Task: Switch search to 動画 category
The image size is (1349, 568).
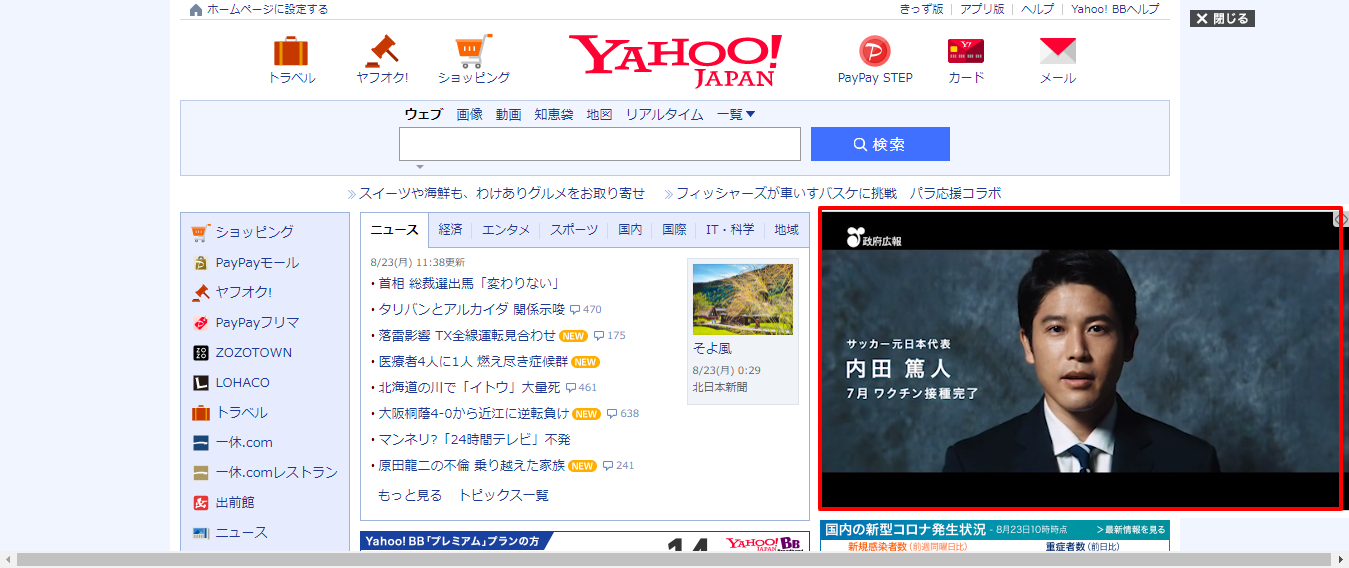Action: (509, 115)
